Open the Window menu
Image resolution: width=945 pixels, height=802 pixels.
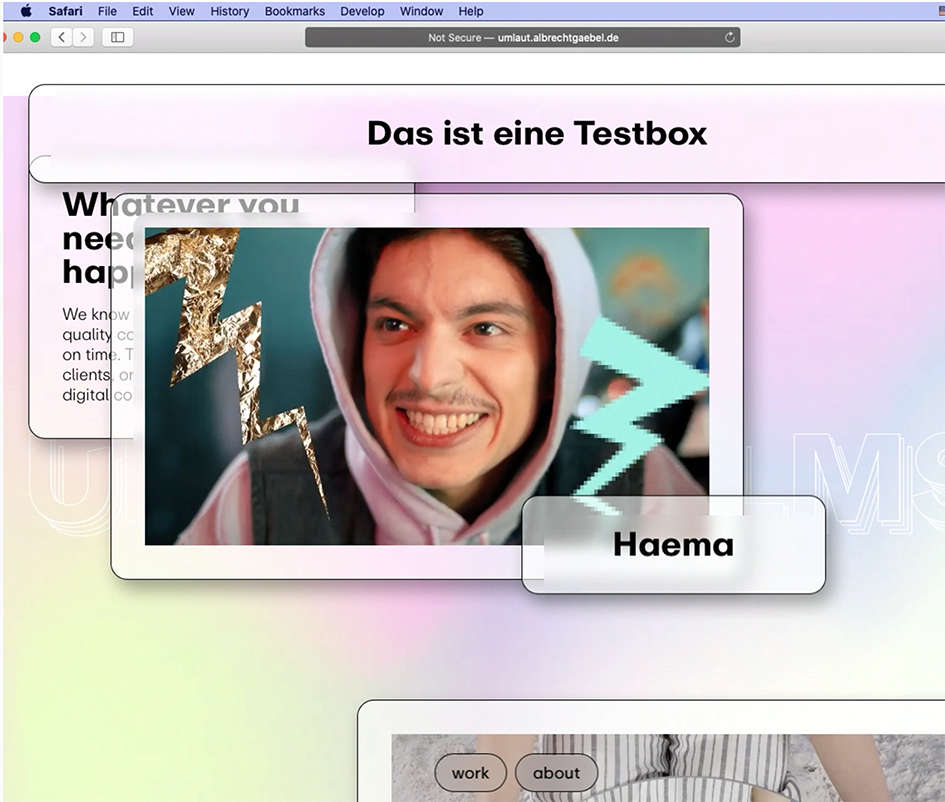(421, 11)
